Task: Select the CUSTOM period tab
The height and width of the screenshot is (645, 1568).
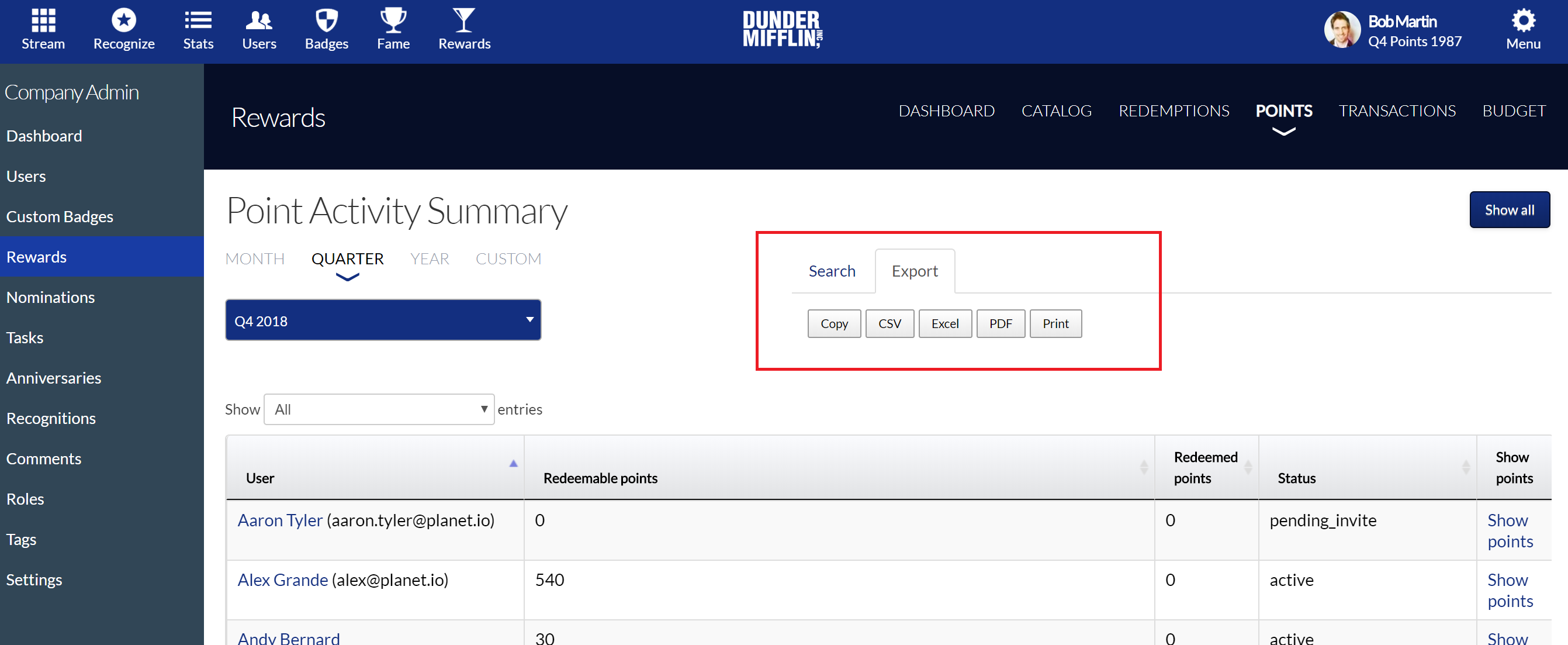Action: [x=508, y=259]
